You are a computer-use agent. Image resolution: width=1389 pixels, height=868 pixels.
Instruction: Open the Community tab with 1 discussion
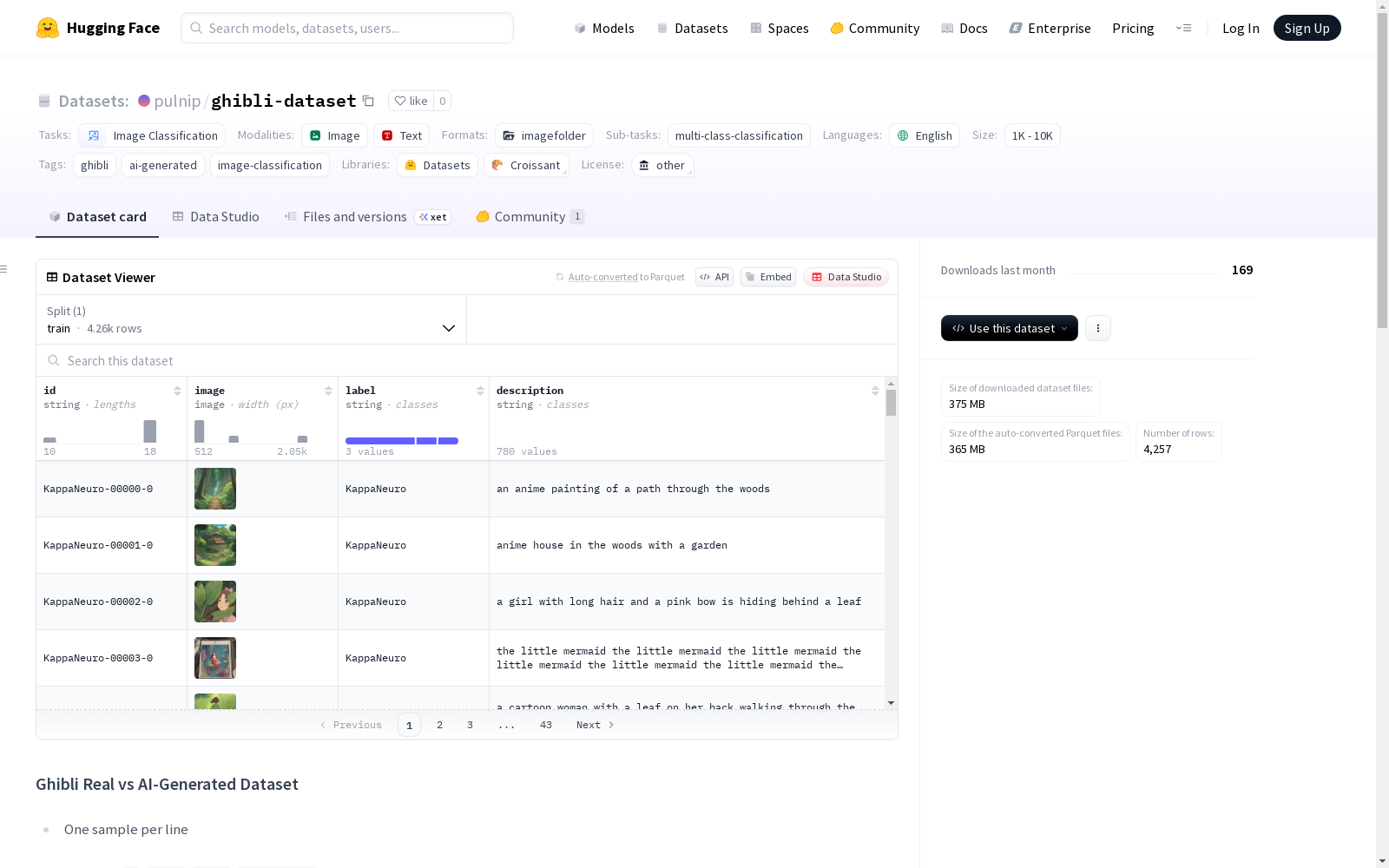tap(530, 217)
